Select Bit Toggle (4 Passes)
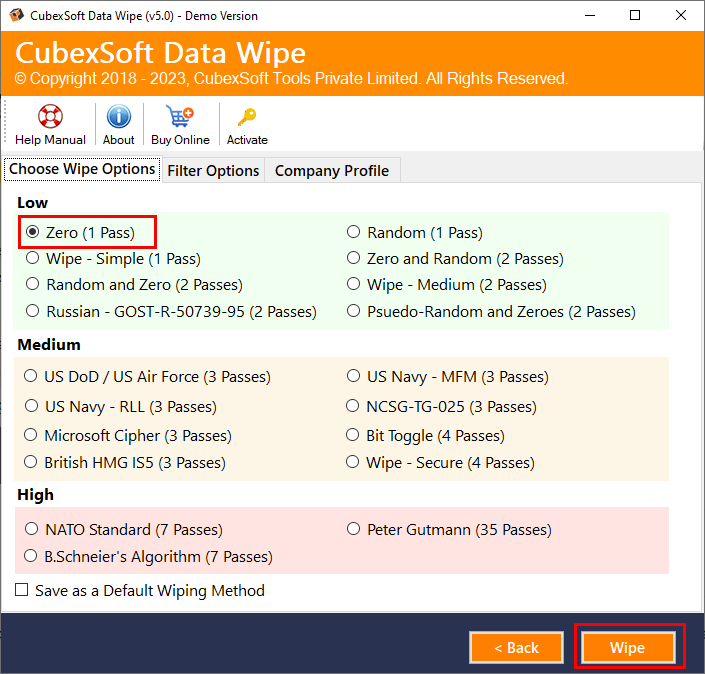This screenshot has width=705, height=674. point(354,436)
